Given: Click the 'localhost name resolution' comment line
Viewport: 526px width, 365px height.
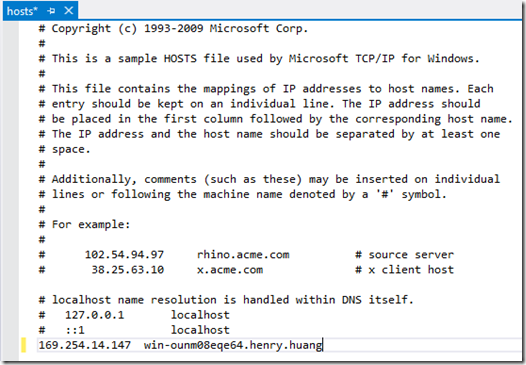Looking at the screenshot, I should [x=226, y=300].
